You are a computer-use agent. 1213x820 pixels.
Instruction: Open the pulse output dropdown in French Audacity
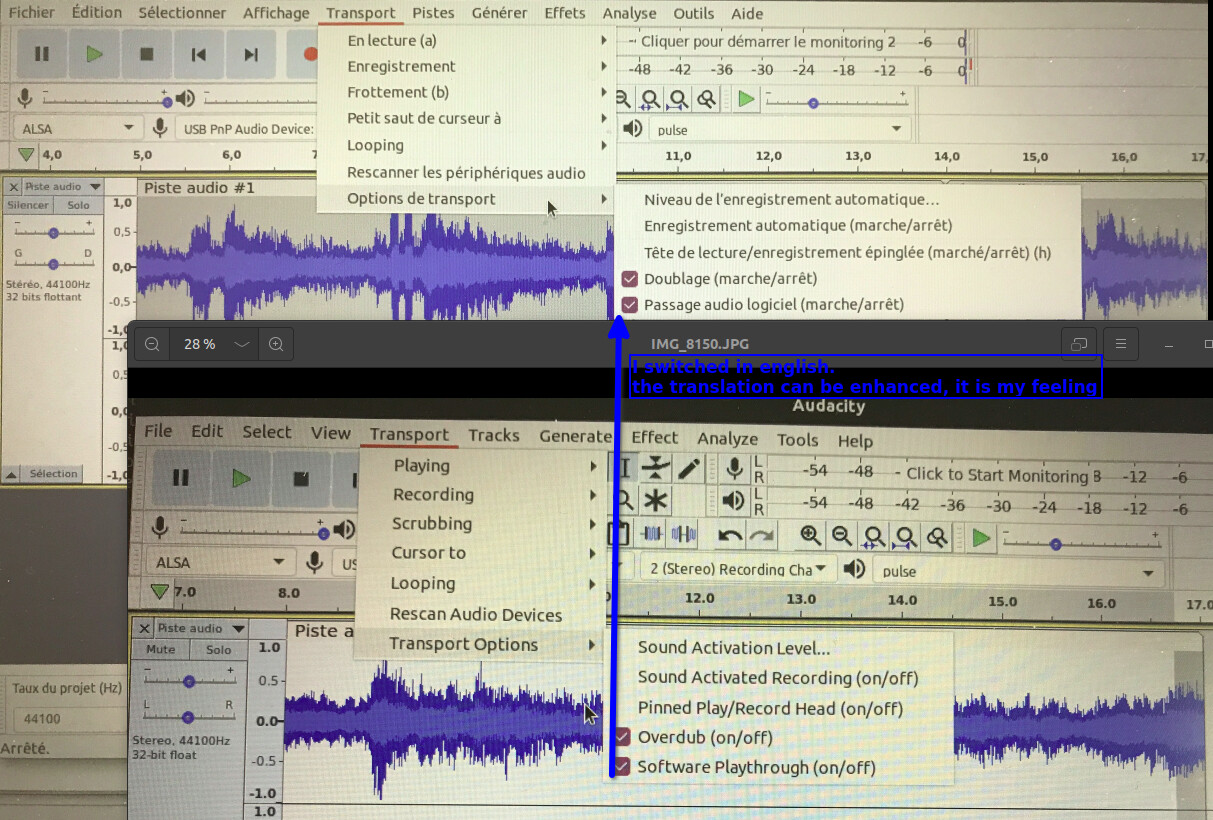tap(780, 129)
